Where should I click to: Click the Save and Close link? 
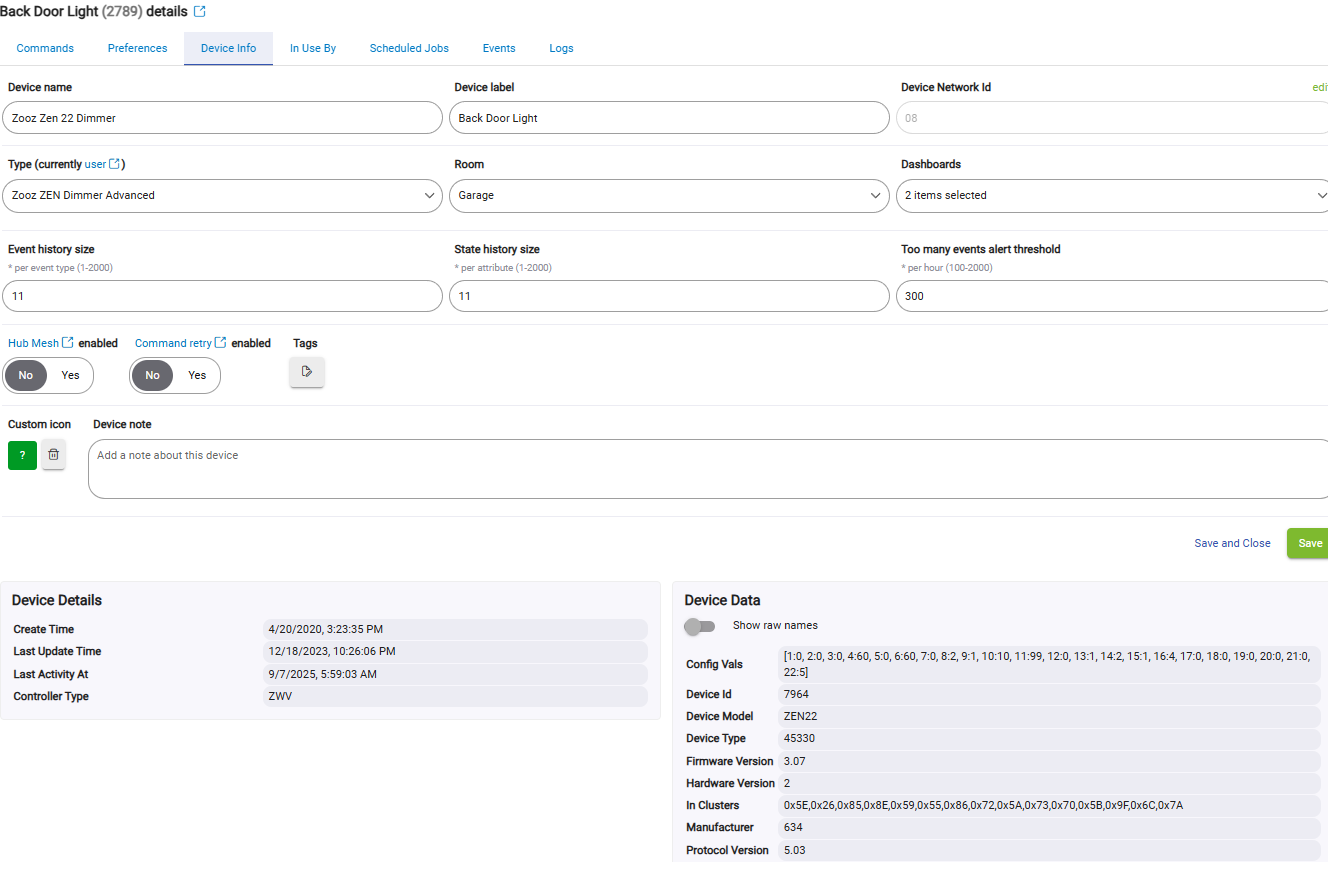coord(1232,543)
